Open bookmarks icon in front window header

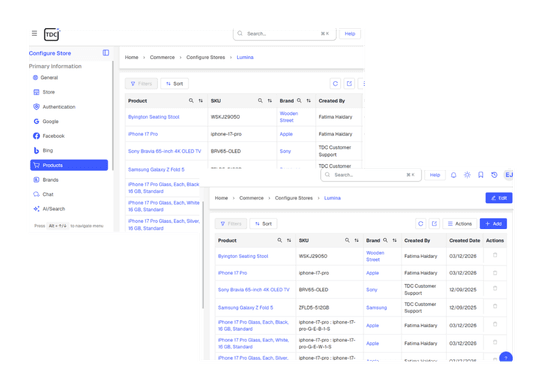481,175
